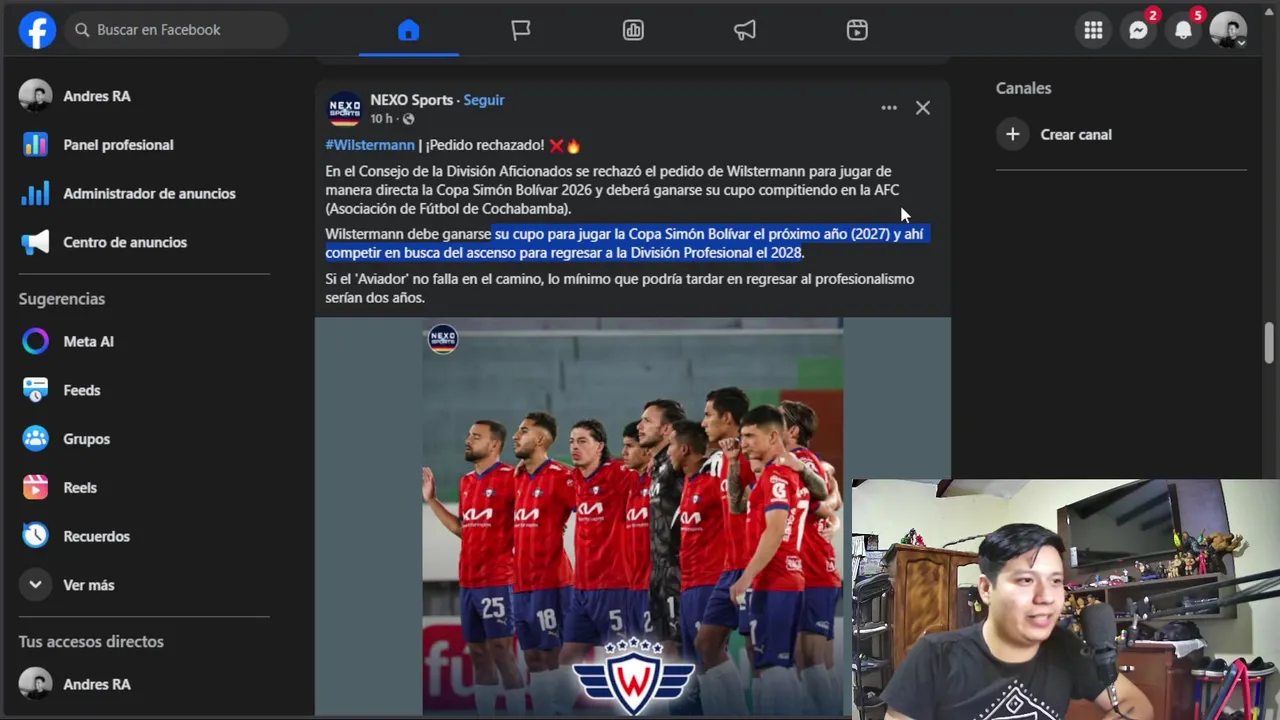The width and height of the screenshot is (1280, 720).
Task: Open Meta AI from sidebar
Action: click(x=88, y=341)
